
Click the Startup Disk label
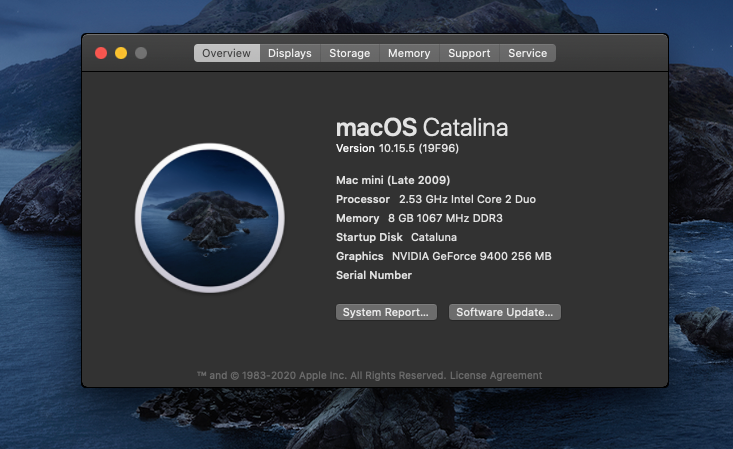[x=369, y=238]
